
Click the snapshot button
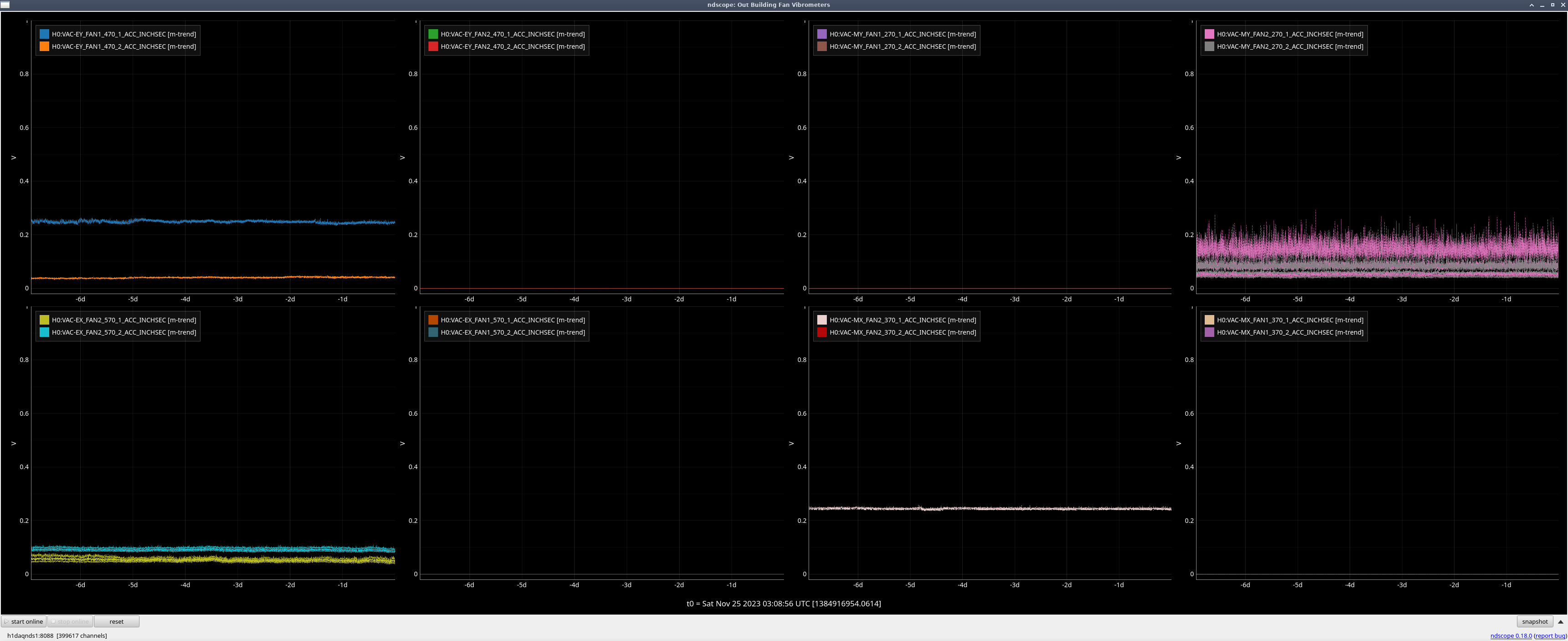tap(1535, 621)
